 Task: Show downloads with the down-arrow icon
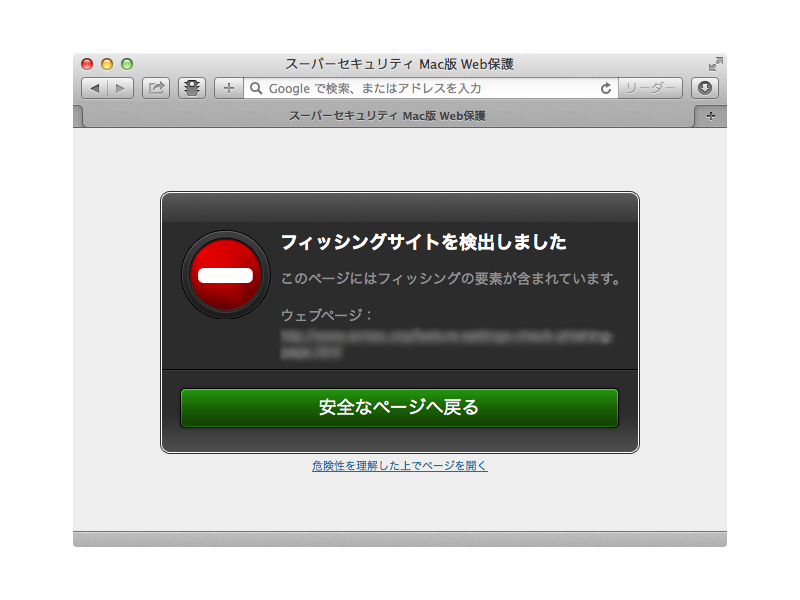click(705, 89)
